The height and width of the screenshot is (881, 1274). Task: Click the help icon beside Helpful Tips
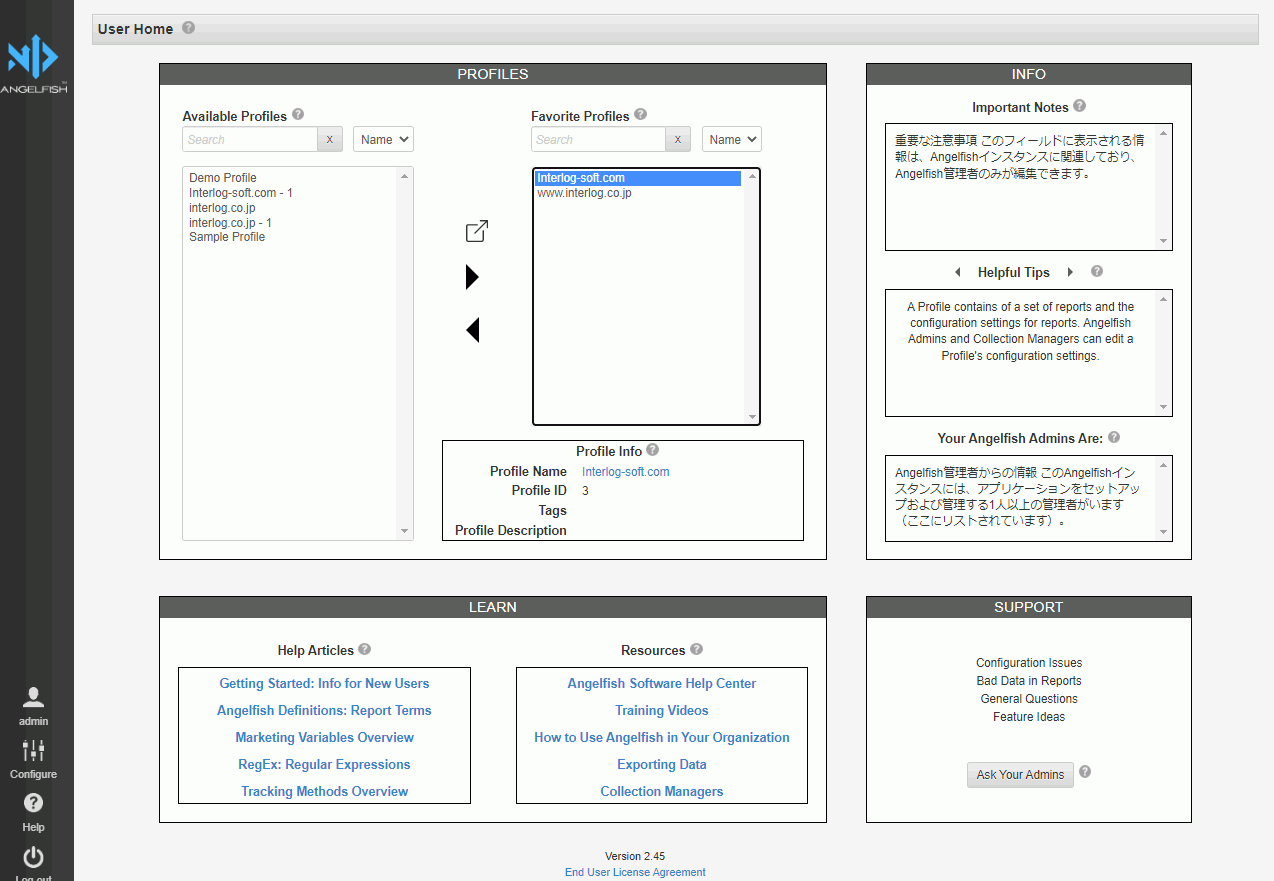1097,271
